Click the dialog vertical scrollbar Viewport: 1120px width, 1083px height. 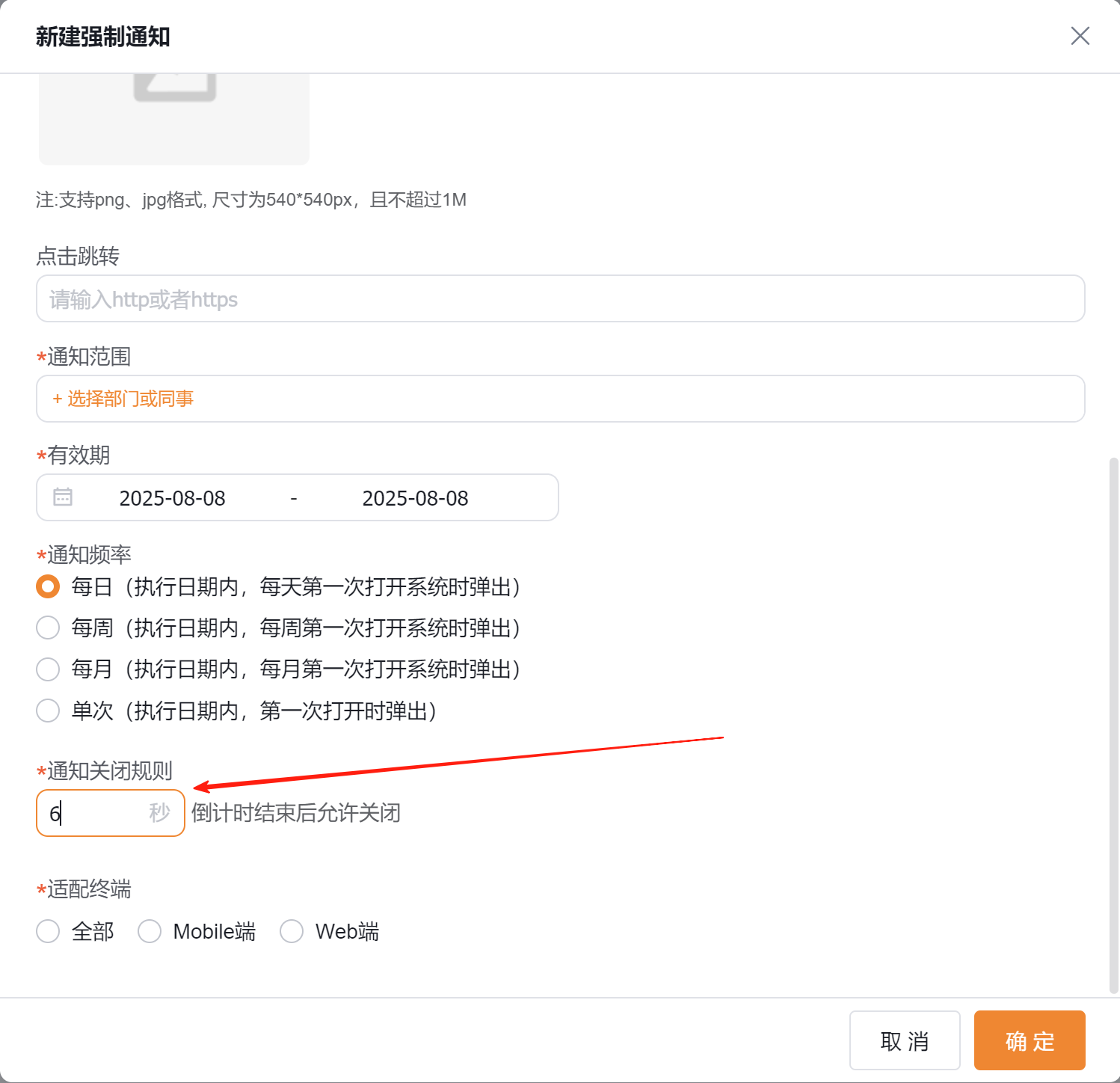1113,725
